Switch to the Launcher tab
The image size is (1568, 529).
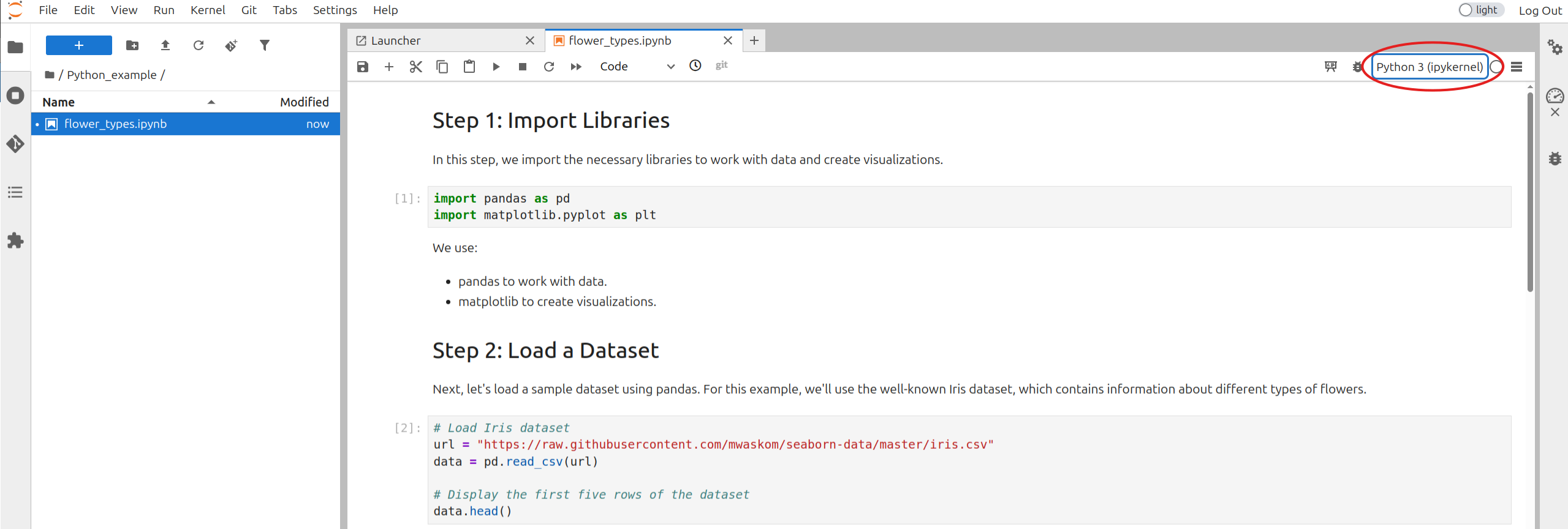396,41
